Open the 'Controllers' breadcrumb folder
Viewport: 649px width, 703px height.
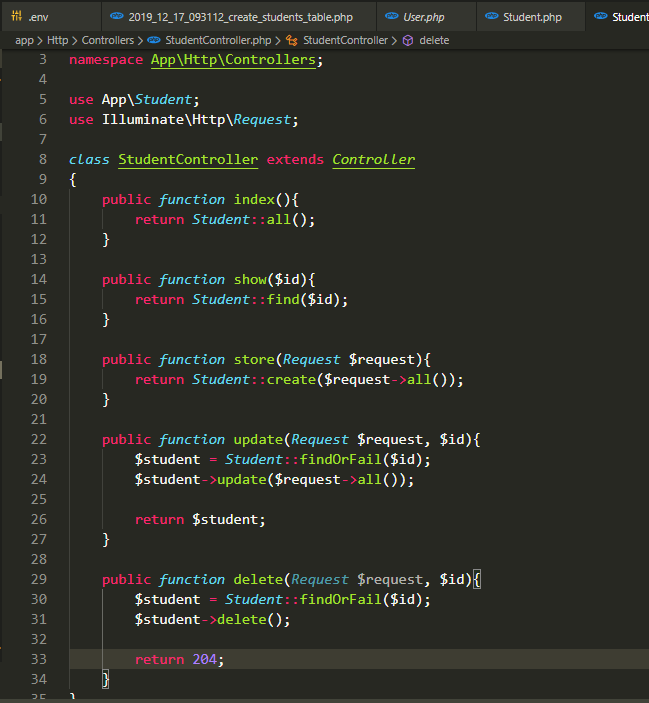pyautogui.click(x=108, y=40)
